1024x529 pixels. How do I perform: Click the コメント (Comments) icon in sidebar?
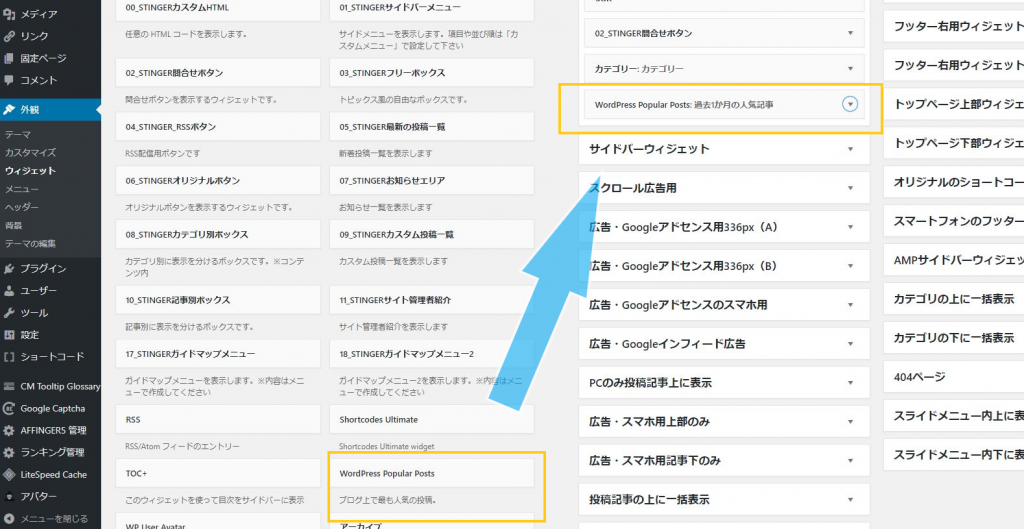(x=9, y=80)
